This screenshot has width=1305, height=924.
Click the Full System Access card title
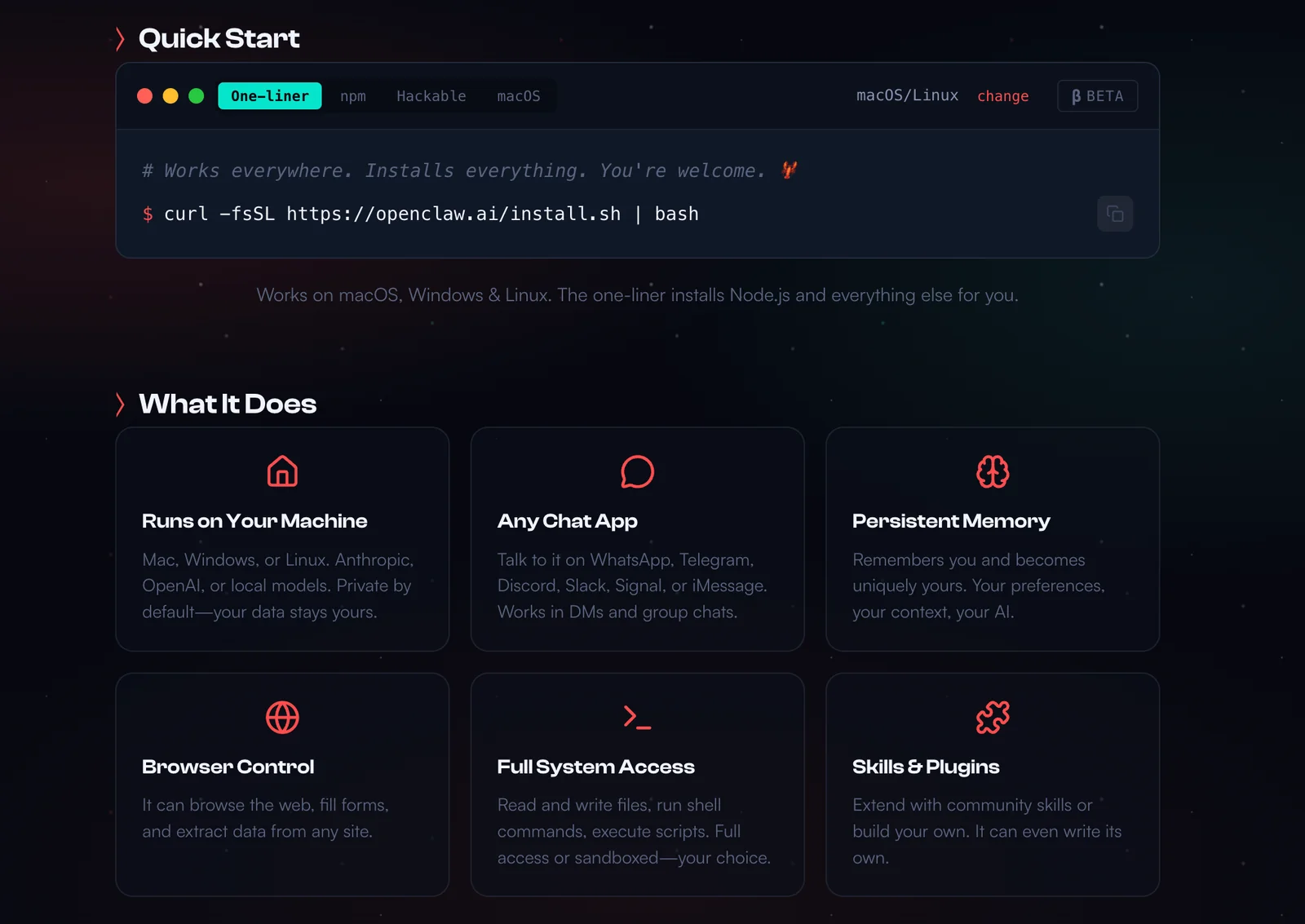[x=595, y=767]
